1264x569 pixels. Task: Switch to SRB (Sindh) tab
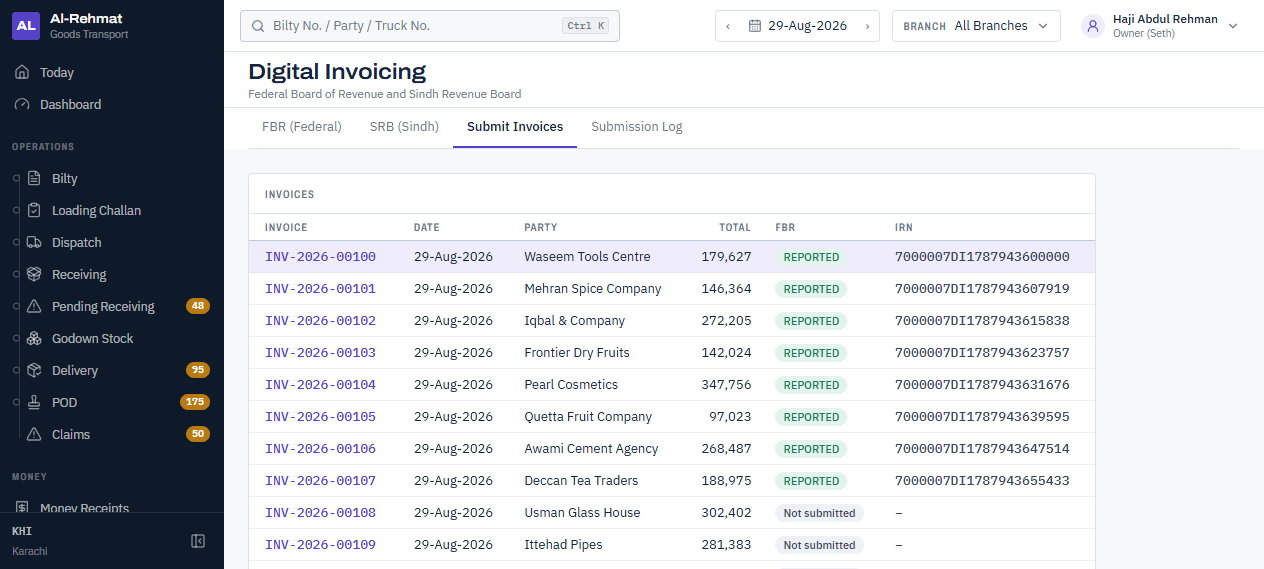point(404,127)
